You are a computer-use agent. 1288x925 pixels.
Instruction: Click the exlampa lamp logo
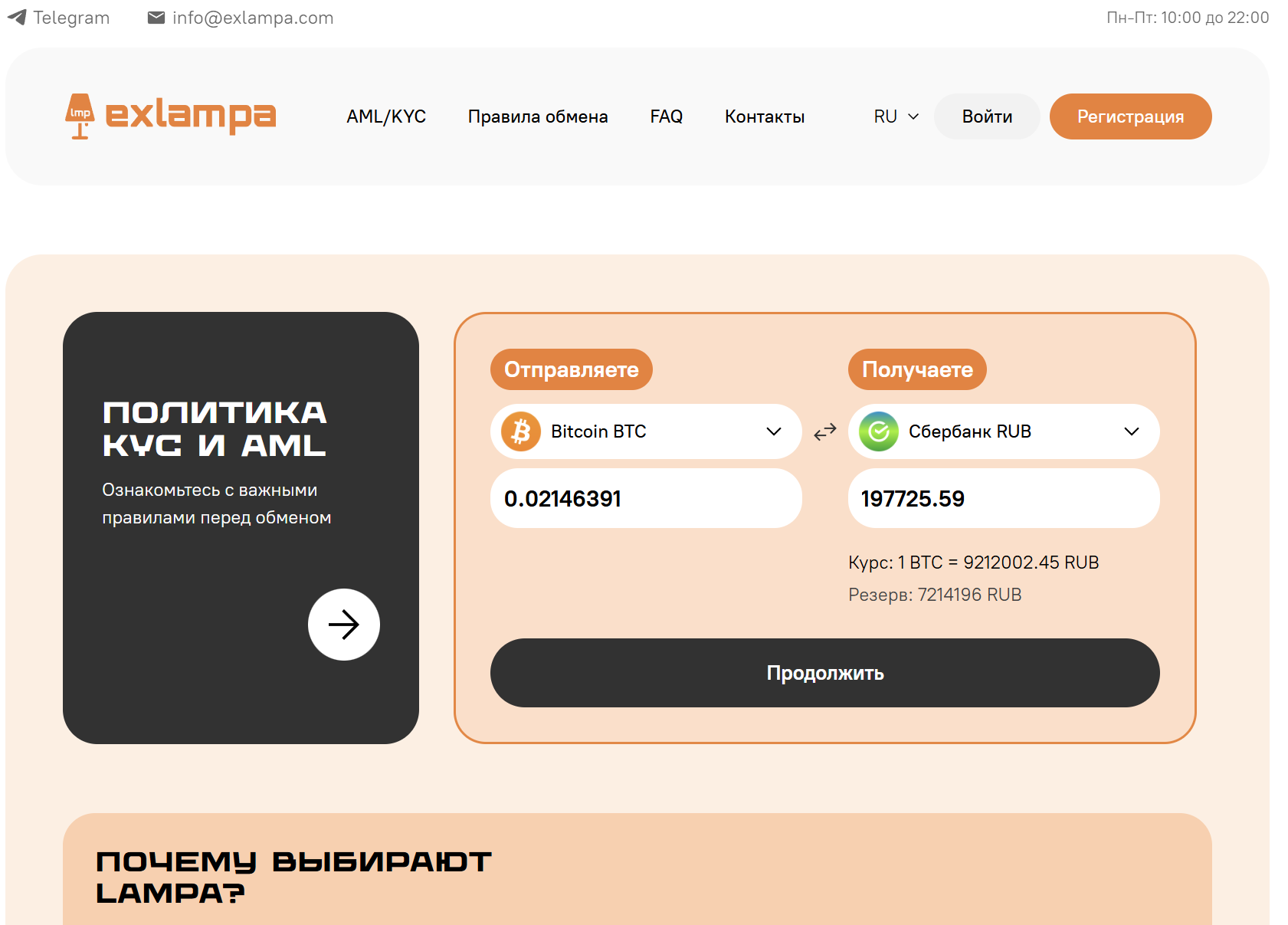point(170,116)
